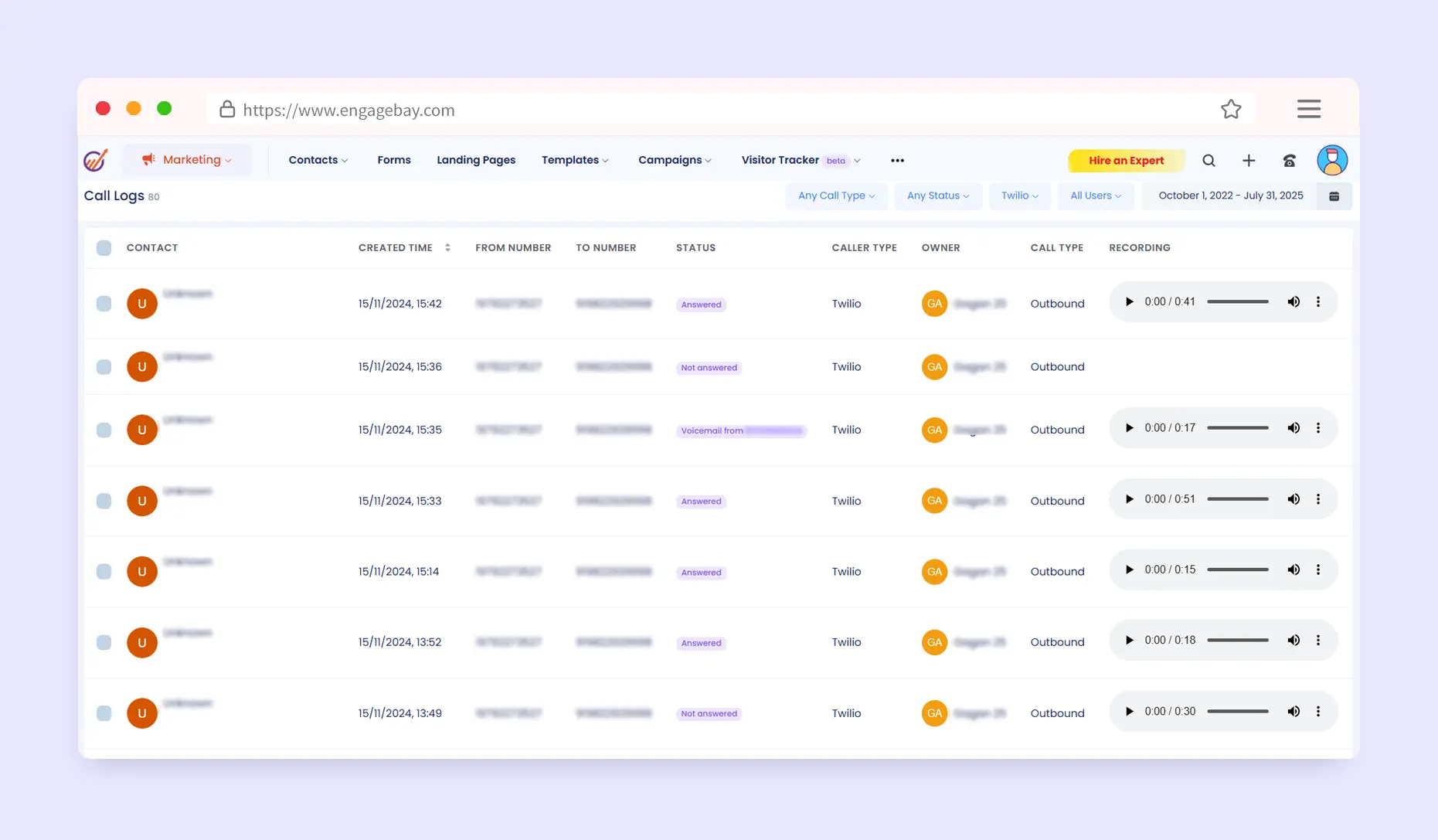1438x840 pixels.
Task: Click the Hire an Expert button
Action: [x=1126, y=161]
